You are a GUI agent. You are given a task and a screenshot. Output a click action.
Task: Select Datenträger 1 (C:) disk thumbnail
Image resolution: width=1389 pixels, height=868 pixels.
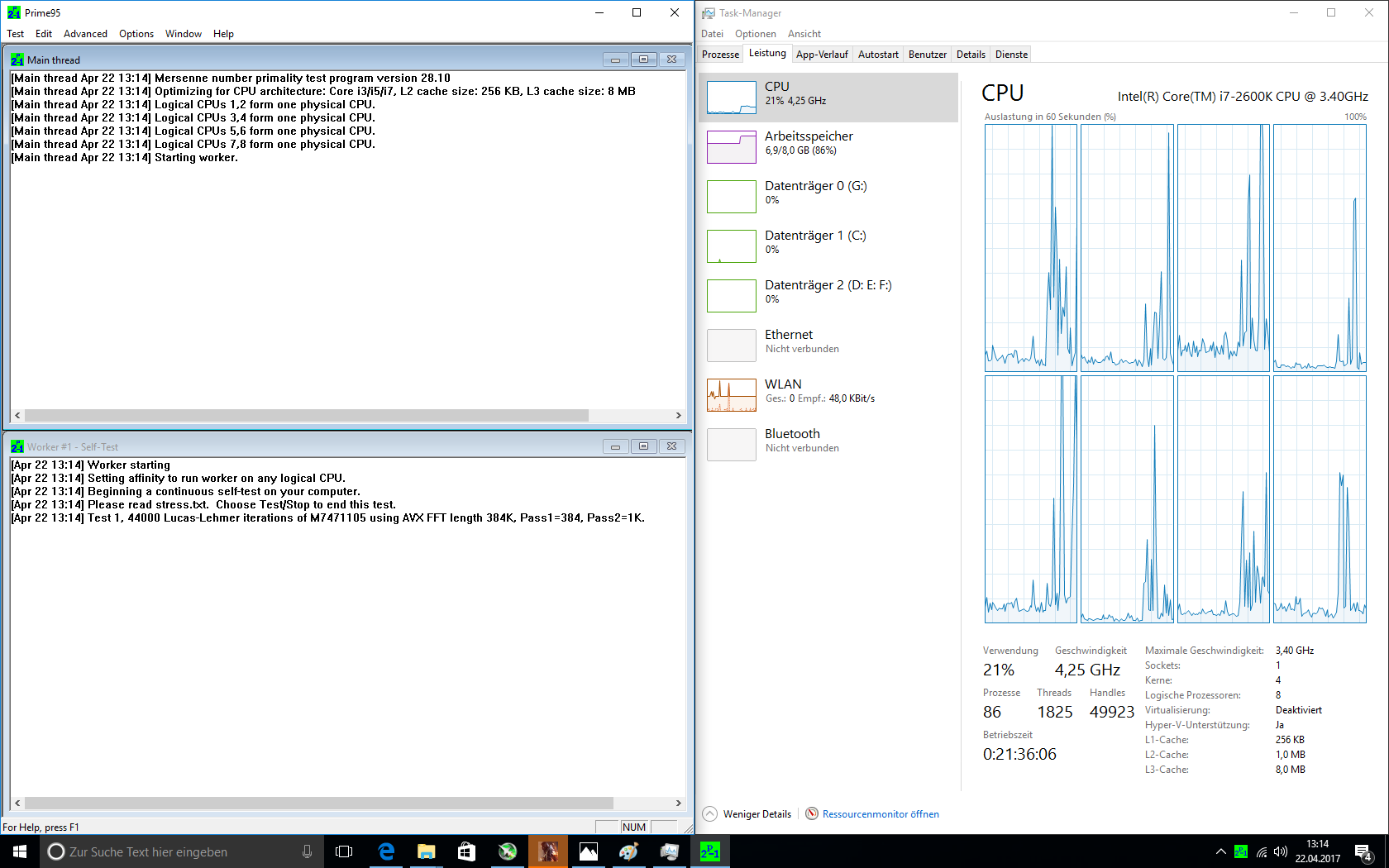[x=732, y=246]
